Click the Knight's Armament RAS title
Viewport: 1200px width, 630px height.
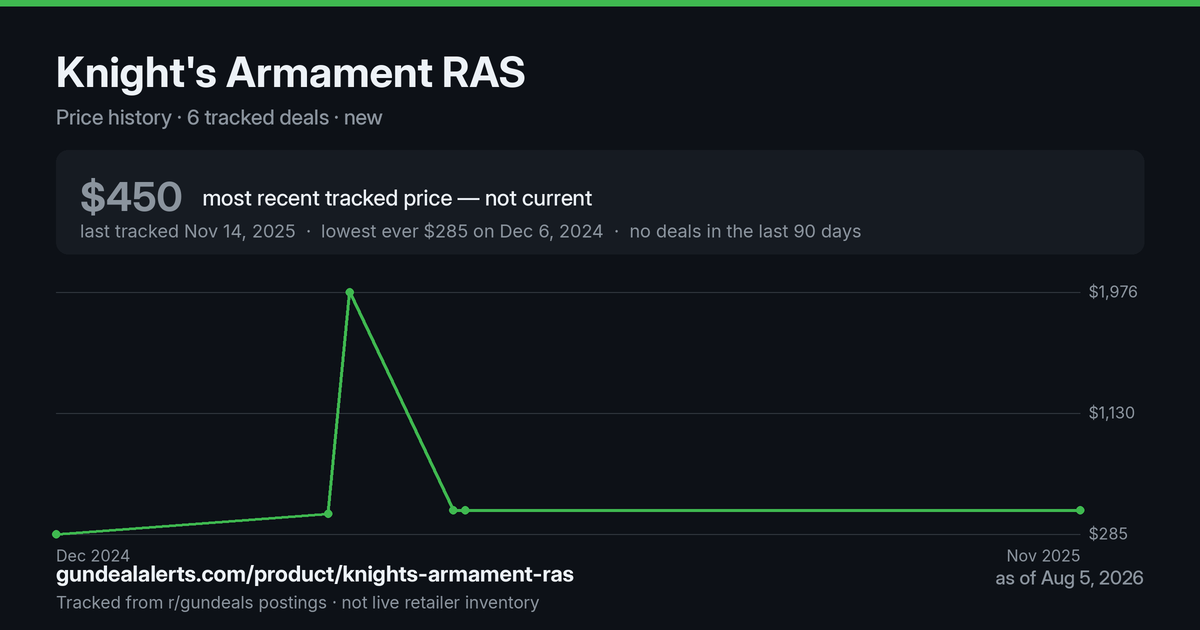pos(290,73)
